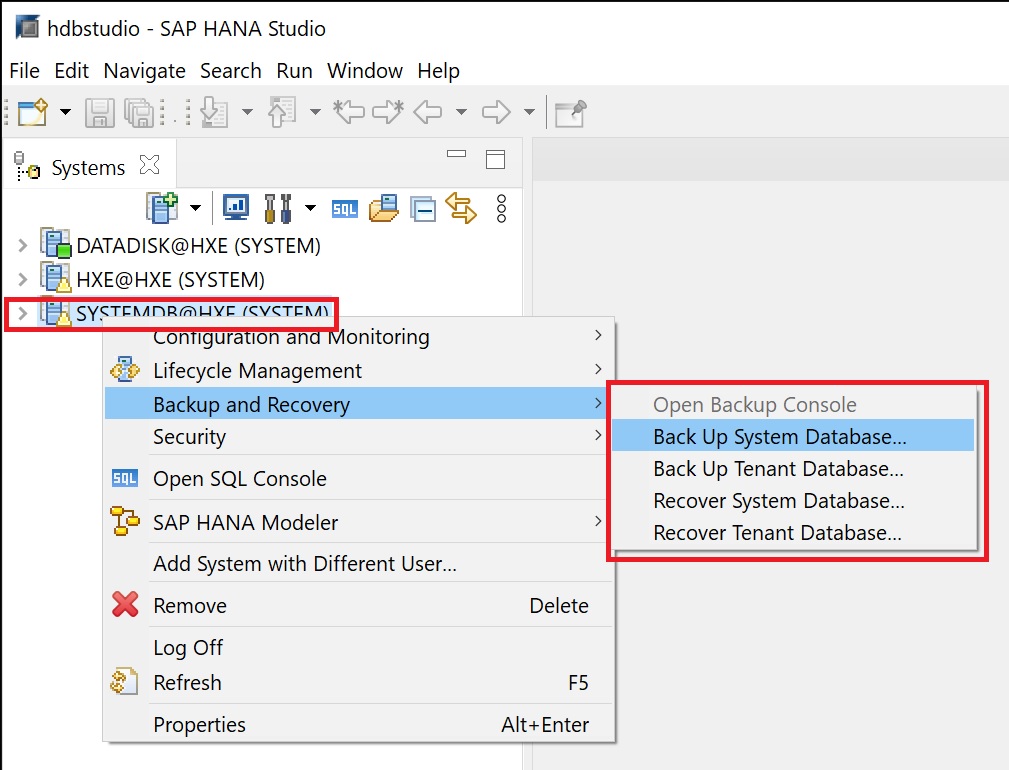Click the Next Annotation toolbar icon
This screenshot has height=770, width=1009.
(214, 113)
